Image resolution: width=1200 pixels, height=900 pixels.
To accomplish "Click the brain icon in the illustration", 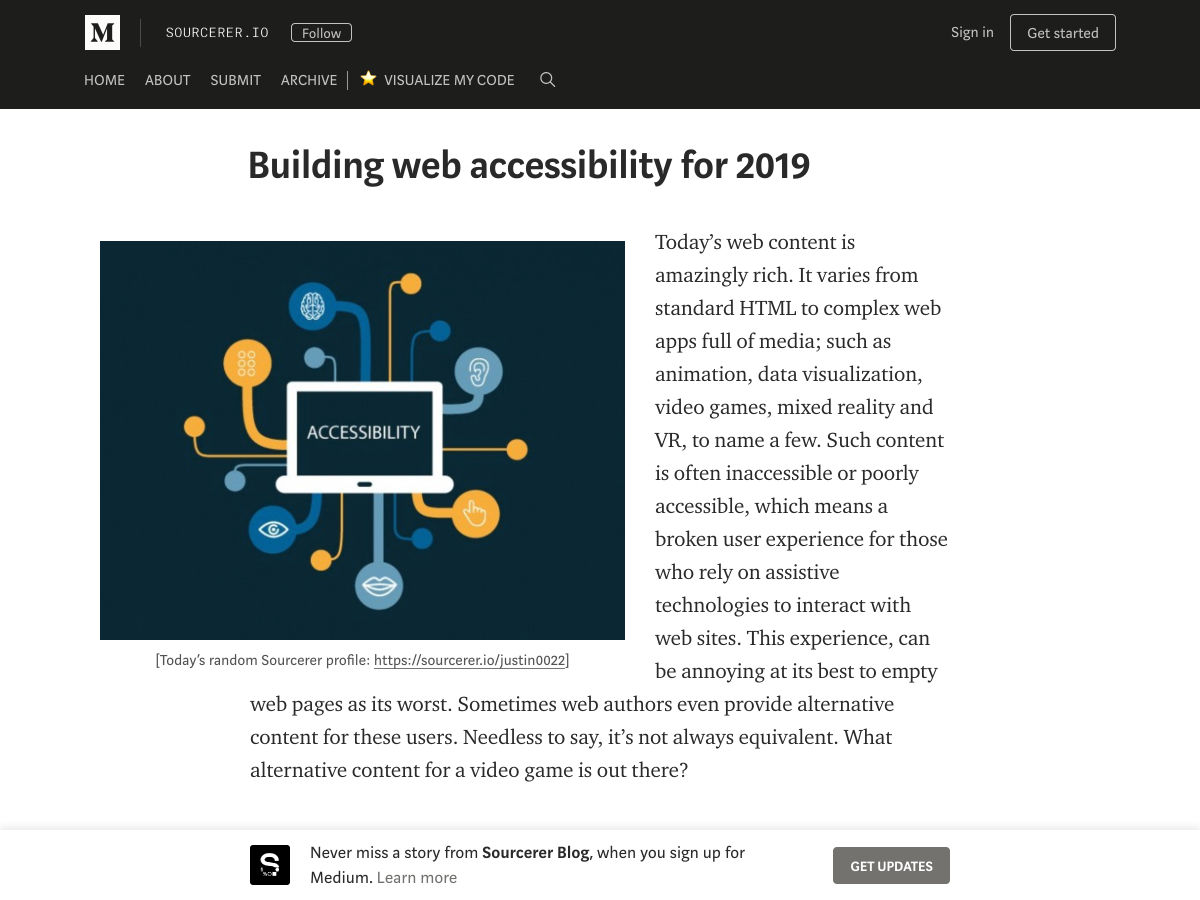I will (x=313, y=306).
